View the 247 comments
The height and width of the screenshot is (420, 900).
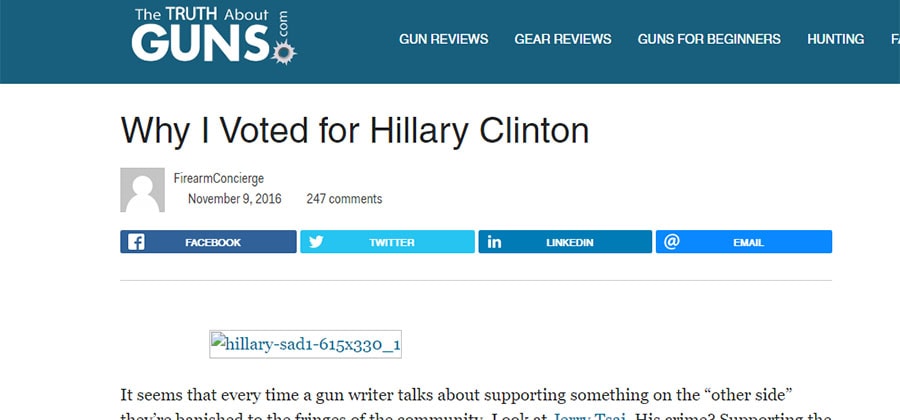click(344, 199)
